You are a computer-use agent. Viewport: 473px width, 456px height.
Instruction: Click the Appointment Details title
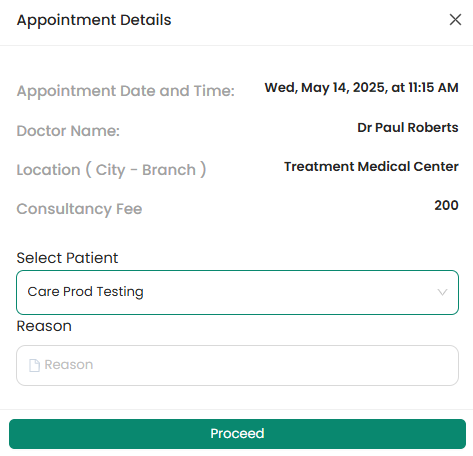(x=94, y=20)
